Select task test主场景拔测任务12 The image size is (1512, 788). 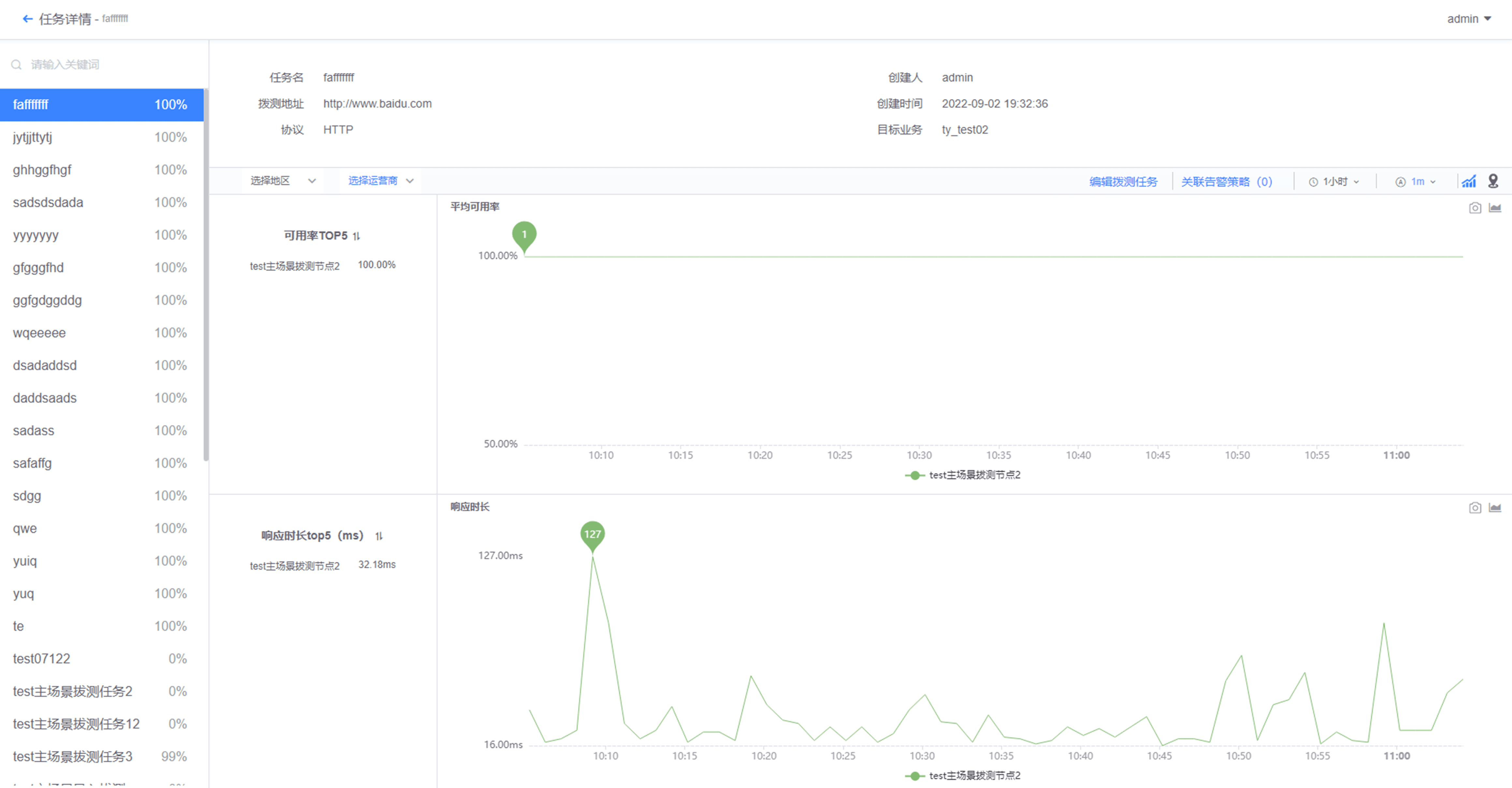(x=102, y=724)
